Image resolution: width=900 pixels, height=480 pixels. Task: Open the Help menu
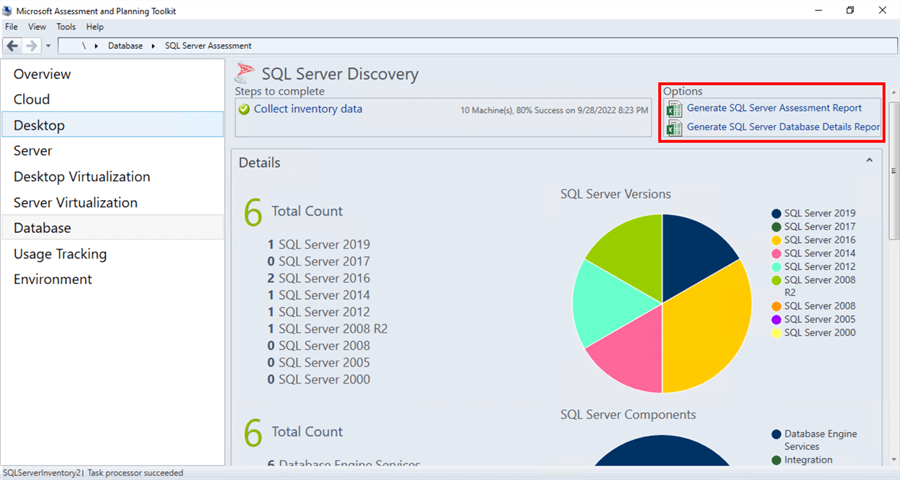click(x=95, y=27)
